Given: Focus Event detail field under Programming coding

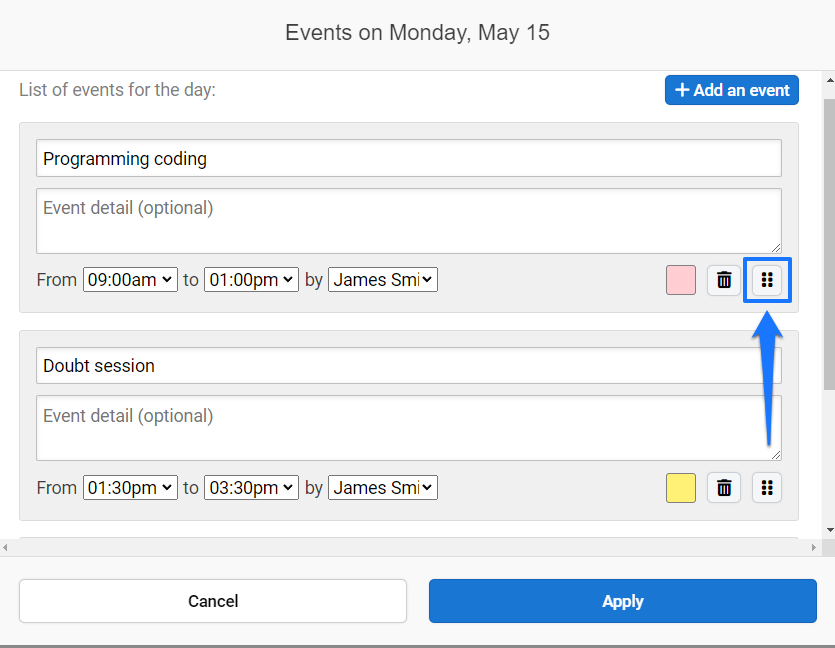Looking at the screenshot, I should [x=409, y=221].
